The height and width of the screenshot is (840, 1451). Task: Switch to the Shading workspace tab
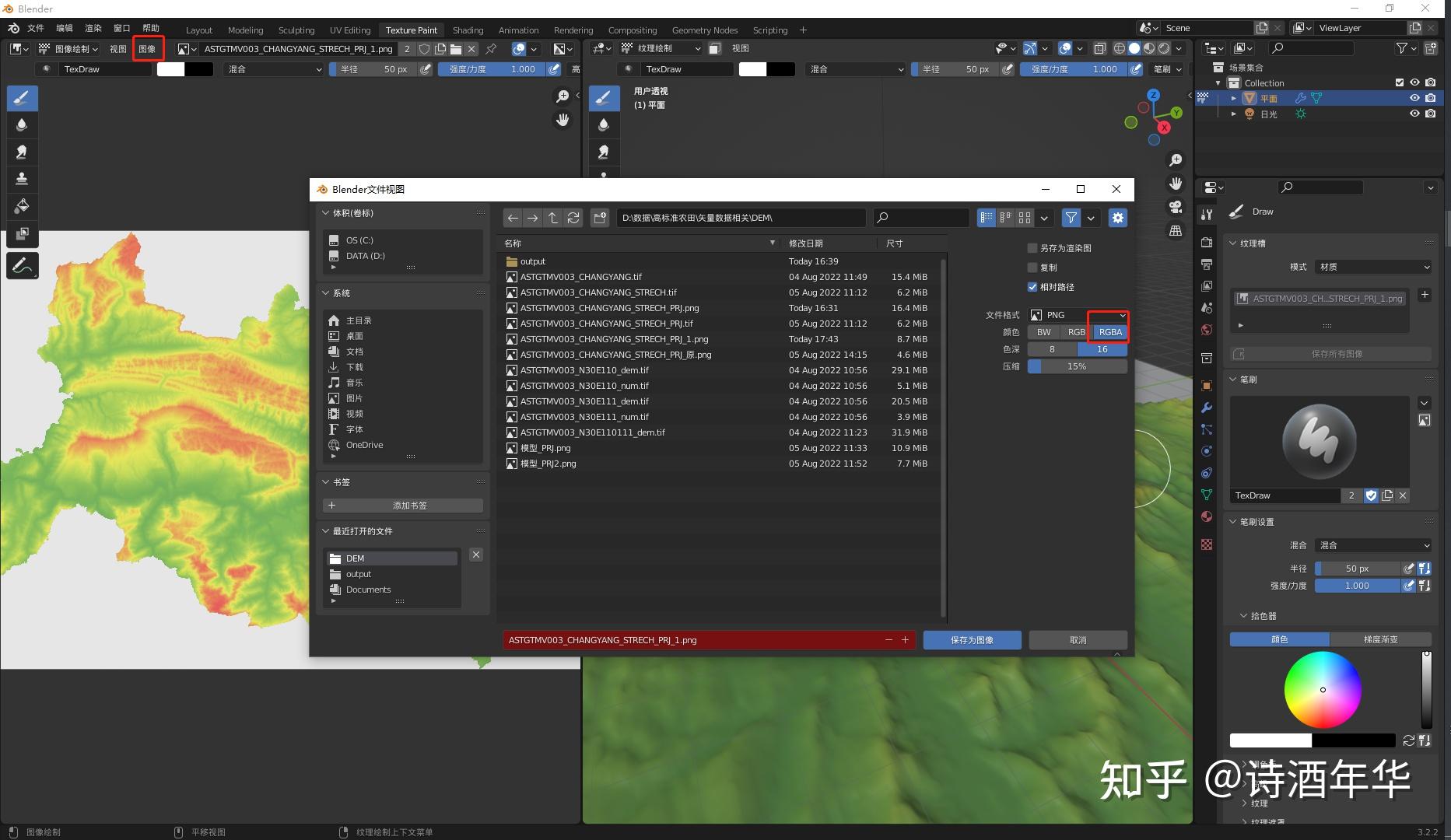468,30
